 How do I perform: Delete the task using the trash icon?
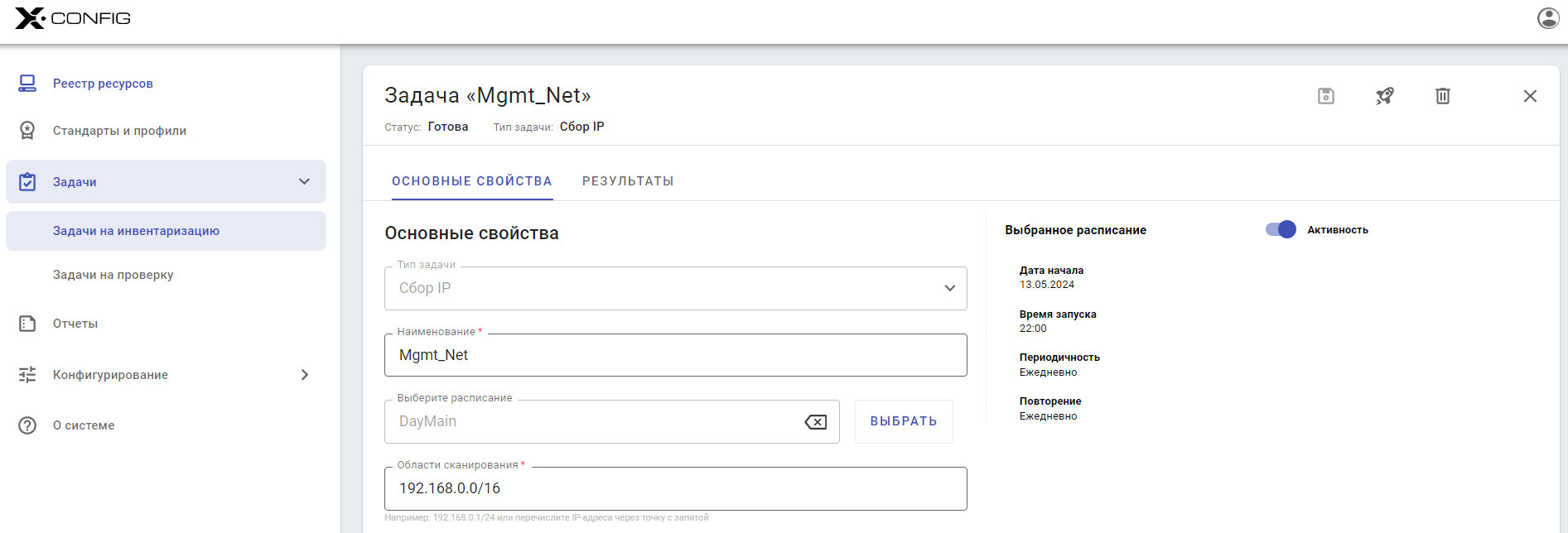(1443, 96)
